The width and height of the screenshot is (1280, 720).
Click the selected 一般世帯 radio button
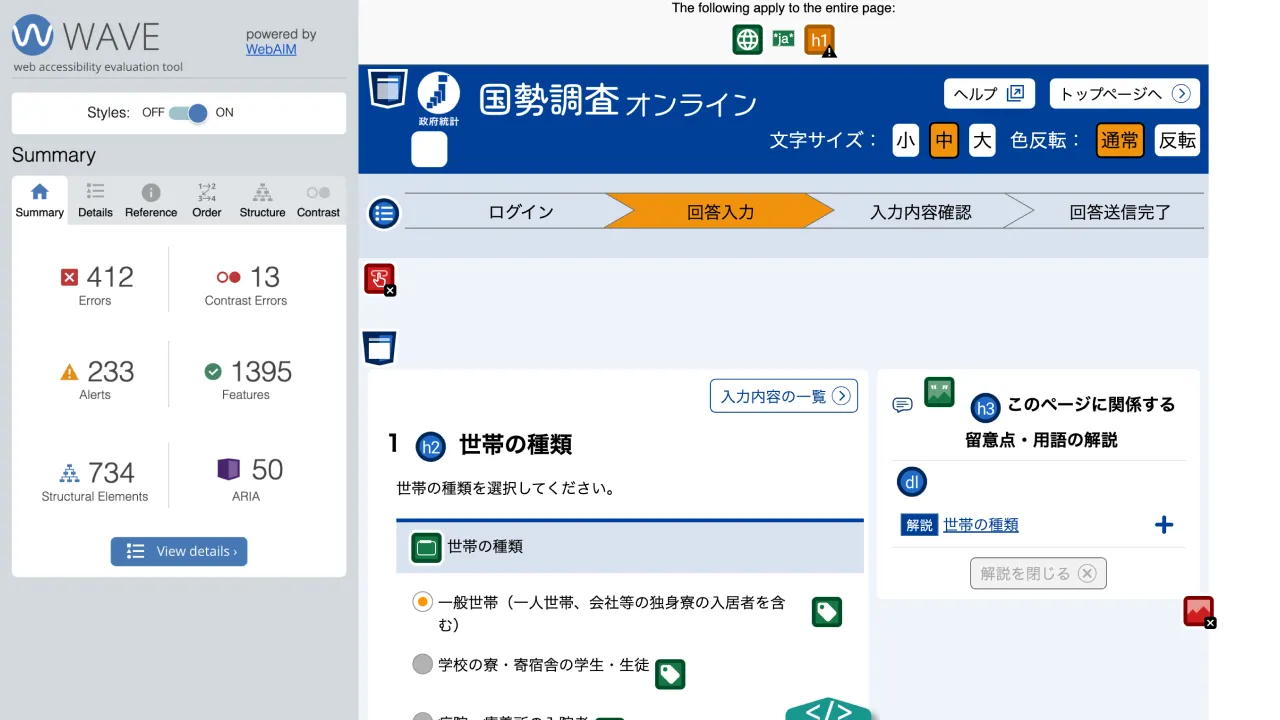(422, 601)
